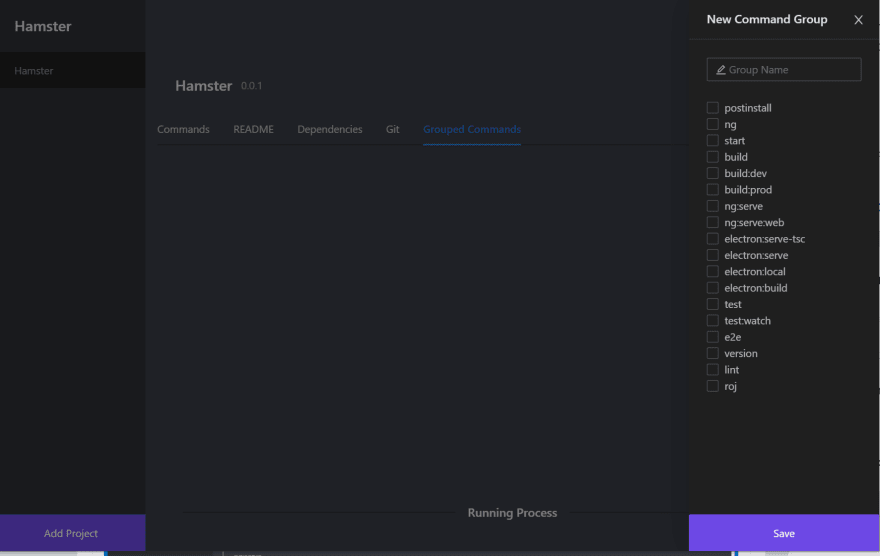This screenshot has height=556, width=880.
Task: Switch to the README tab
Action: (253, 129)
